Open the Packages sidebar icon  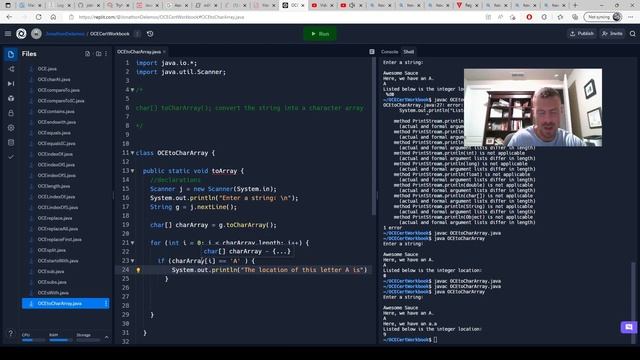pyautogui.click(x=11, y=98)
